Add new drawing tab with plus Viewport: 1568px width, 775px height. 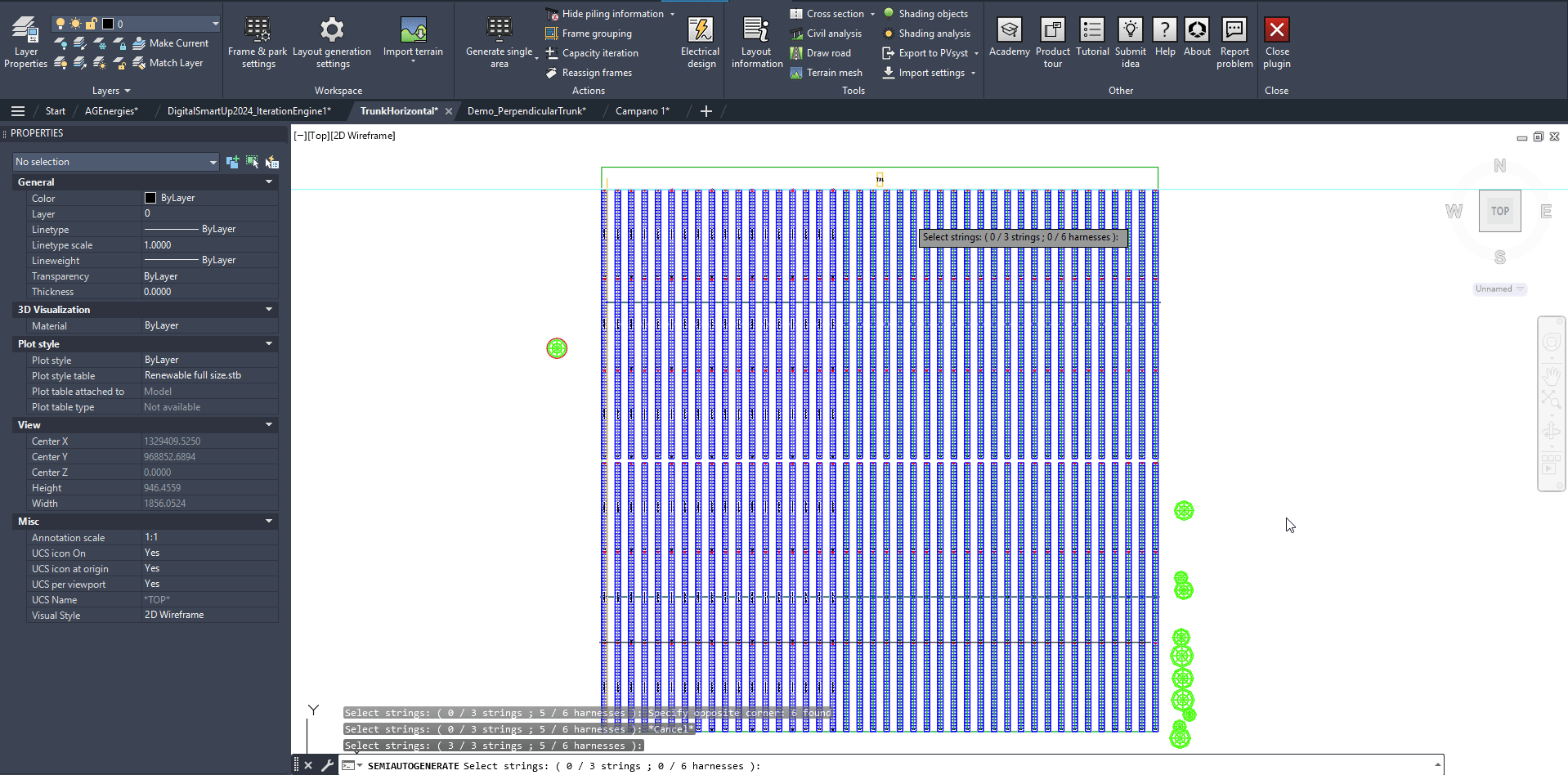tap(706, 111)
